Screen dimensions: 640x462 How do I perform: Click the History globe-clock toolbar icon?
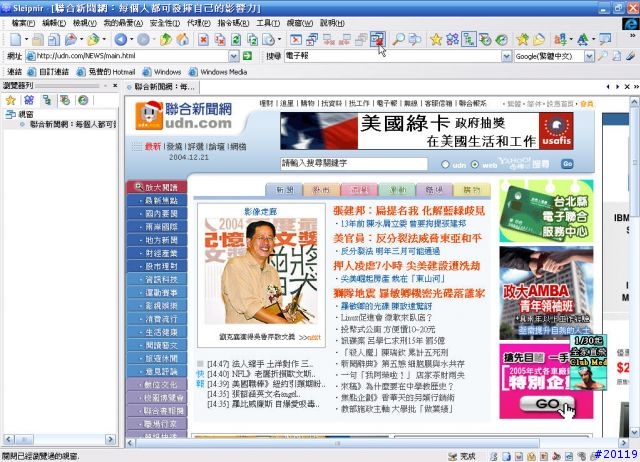coord(502,39)
